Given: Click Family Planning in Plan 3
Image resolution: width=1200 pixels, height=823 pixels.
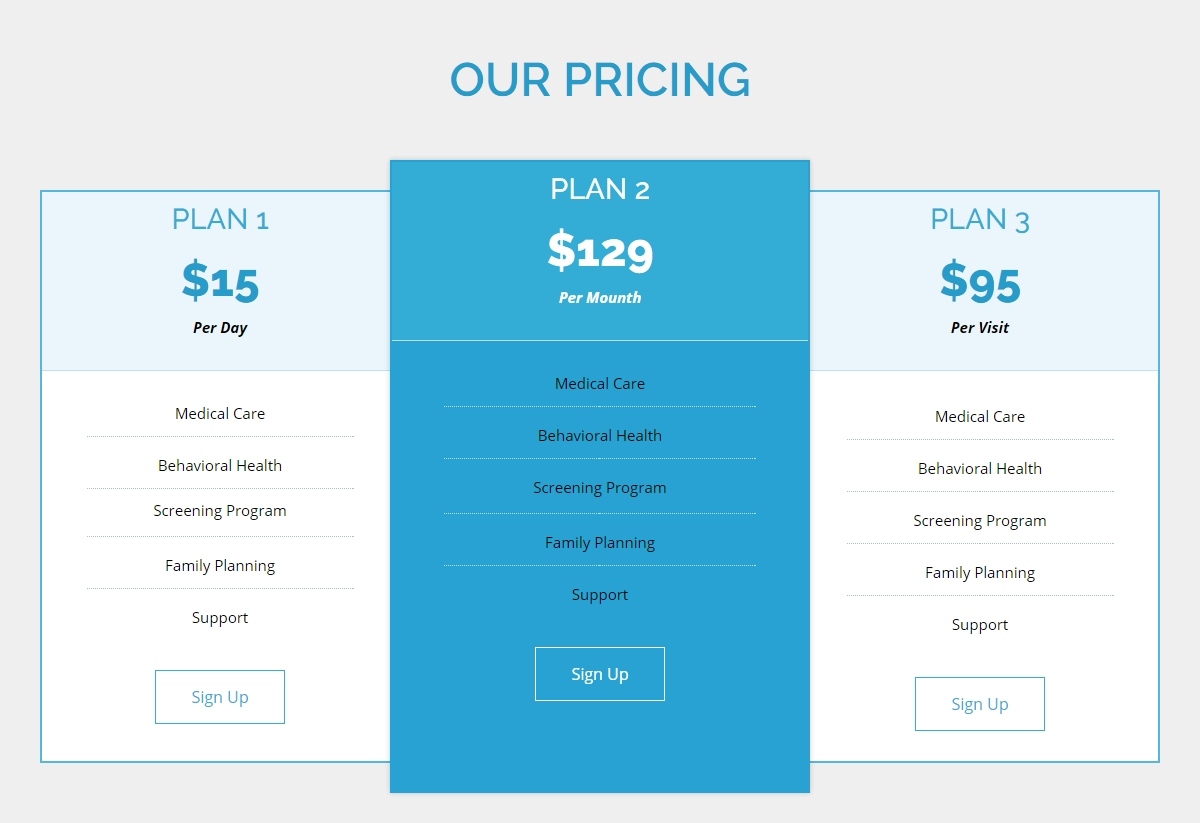Looking at the screenshot, I should 980,573.
